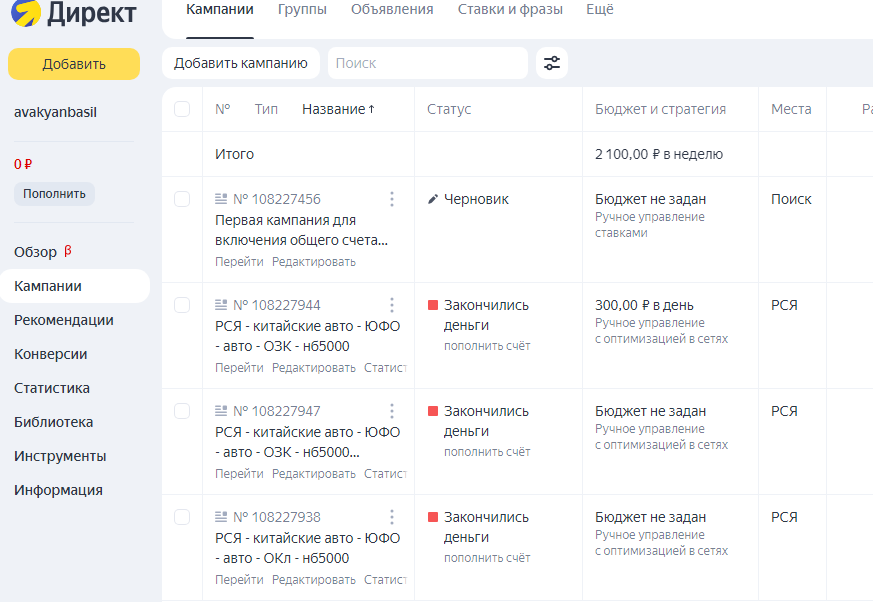This screenshot has width=873, height=602.
Task: Check the box for campaign 108227944
Action: [182, 305]
